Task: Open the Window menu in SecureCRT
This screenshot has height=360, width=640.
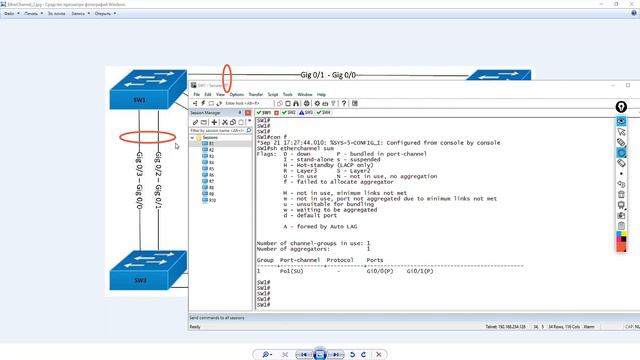Action: (304, 94)
